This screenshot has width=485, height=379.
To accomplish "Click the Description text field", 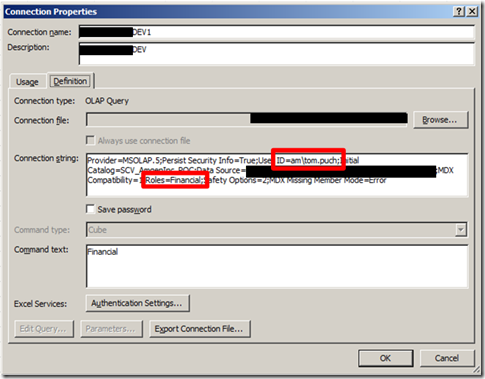I will (277, 54).
